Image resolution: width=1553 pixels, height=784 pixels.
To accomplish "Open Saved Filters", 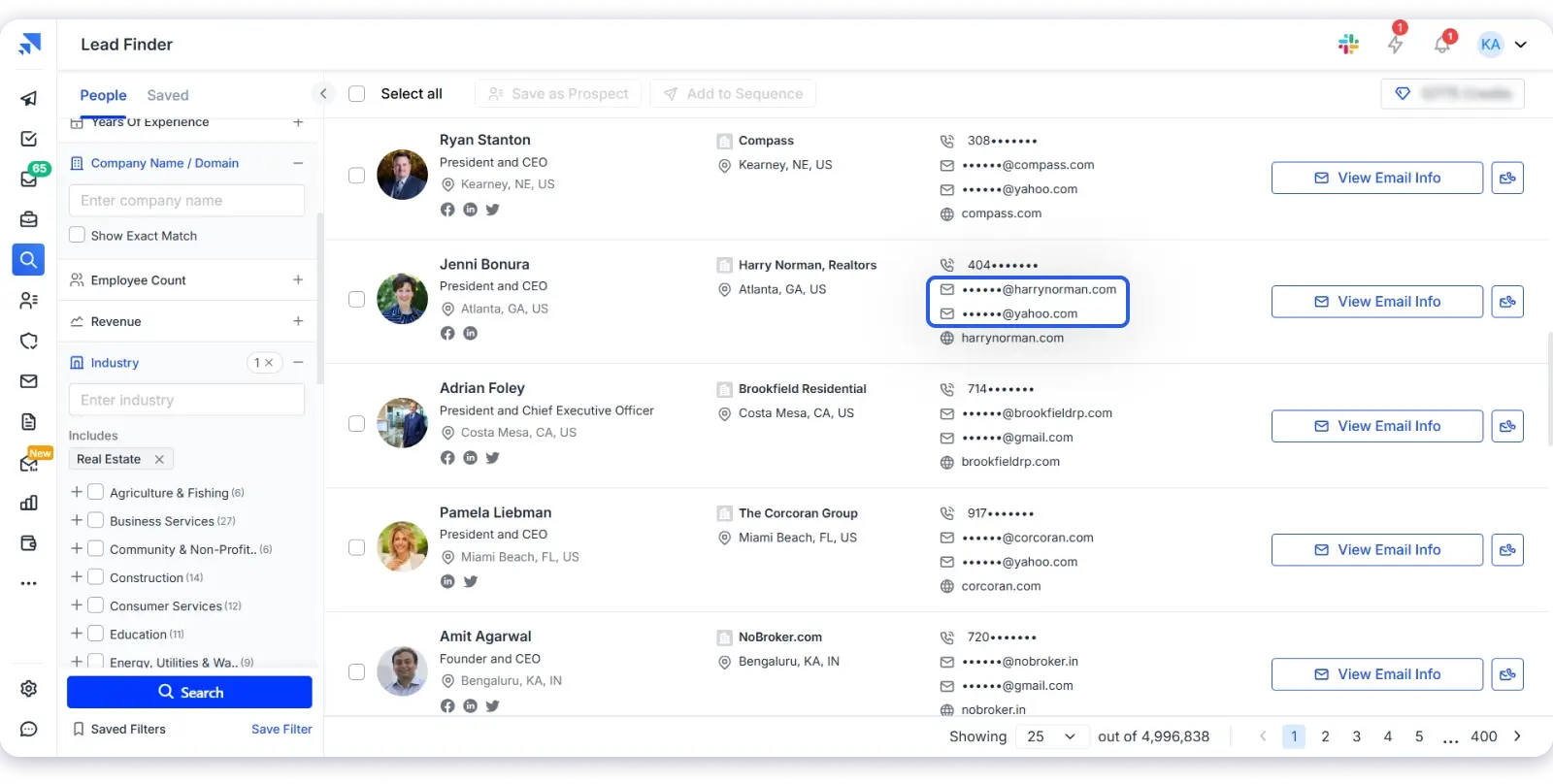I will click(119, 729).
